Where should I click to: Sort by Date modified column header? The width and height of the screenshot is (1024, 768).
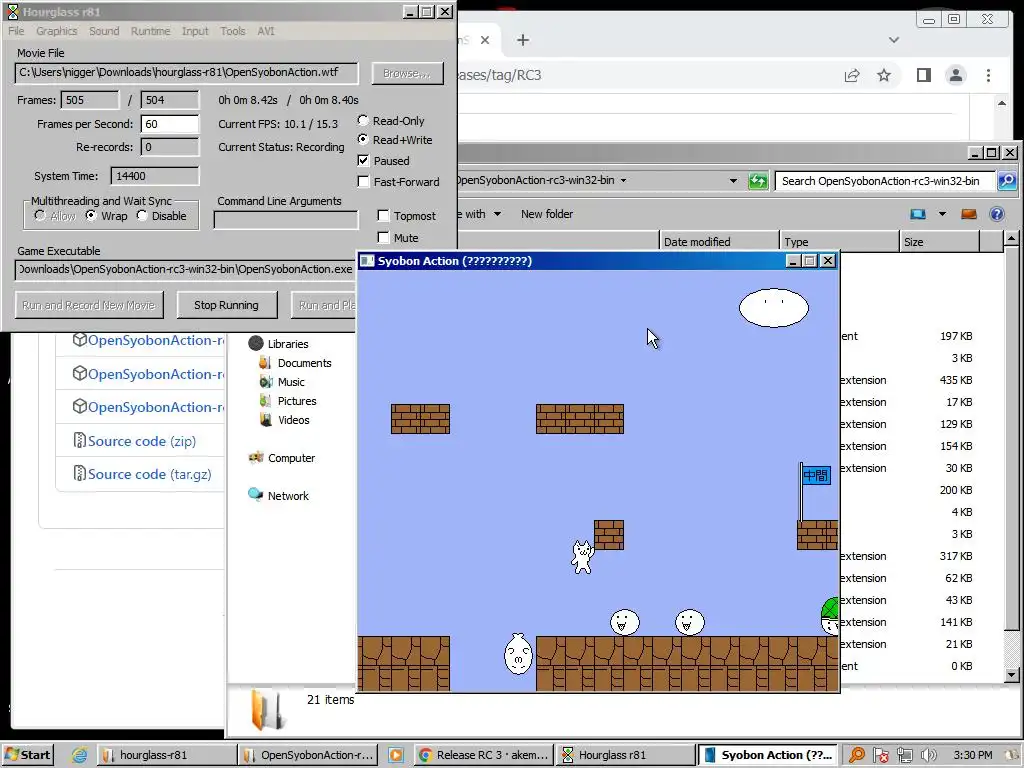pyautogui.click(x=719, y=242)
